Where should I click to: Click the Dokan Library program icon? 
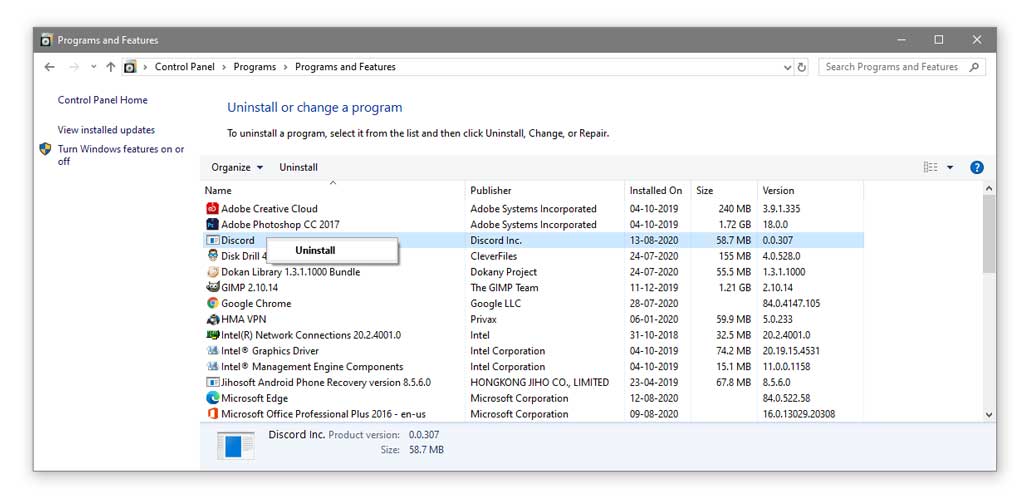(212, 272)
